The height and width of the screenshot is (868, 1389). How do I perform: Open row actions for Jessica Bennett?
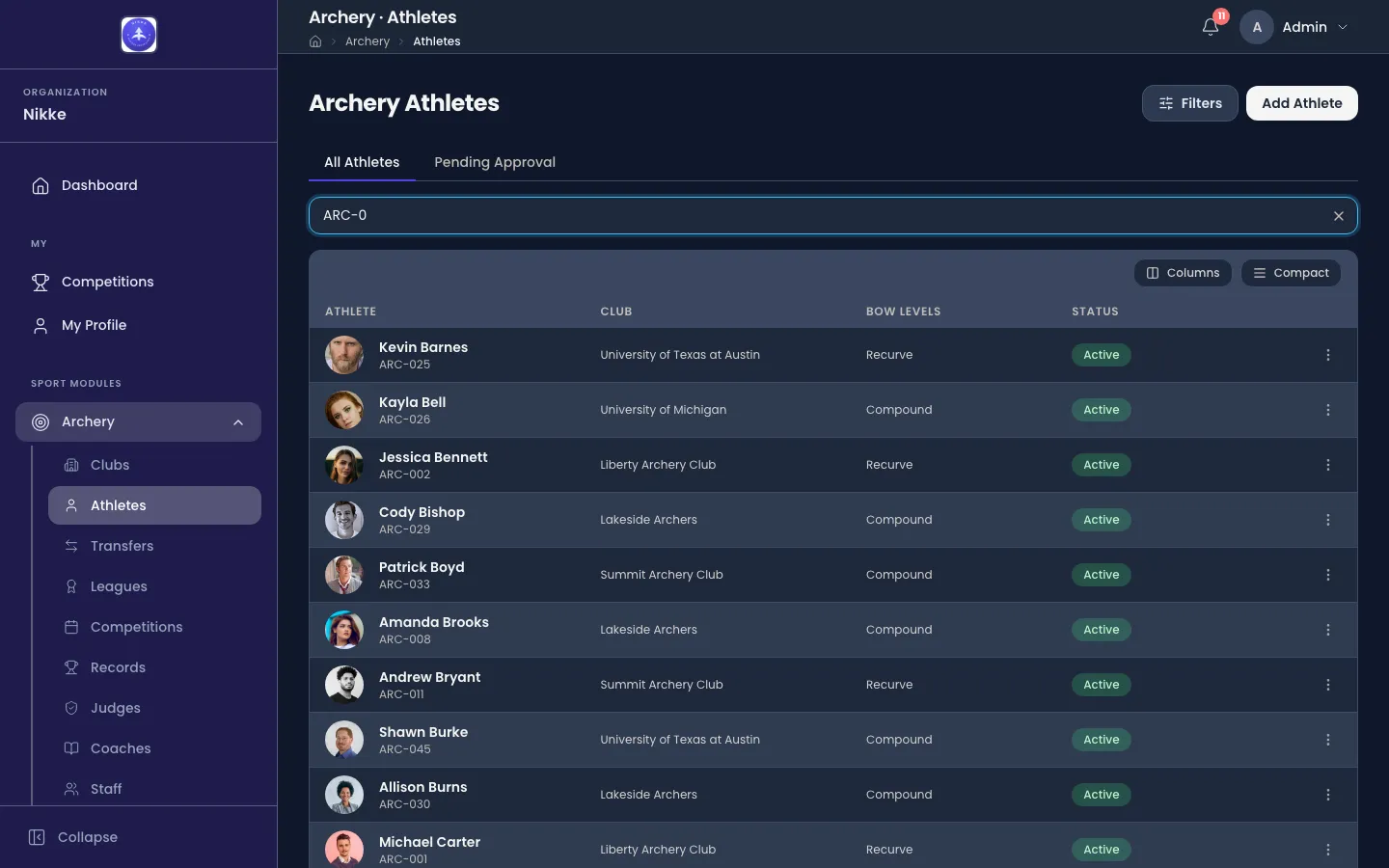(x=1328, y=465)
